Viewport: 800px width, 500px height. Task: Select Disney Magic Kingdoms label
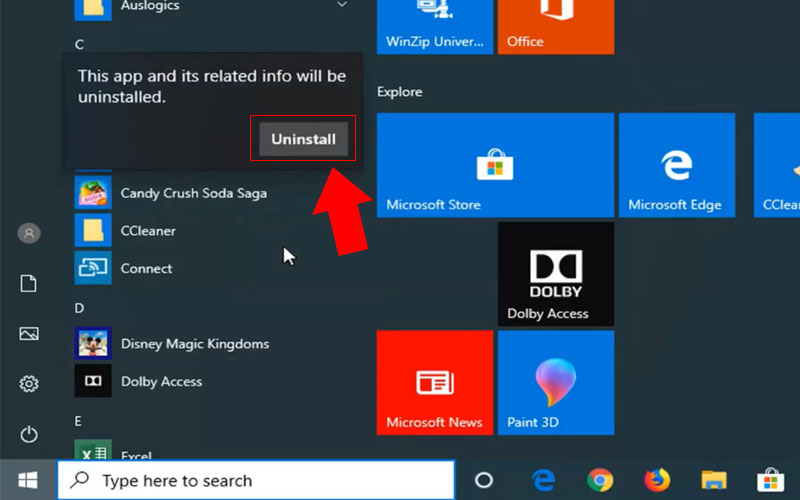pos(195,344)
